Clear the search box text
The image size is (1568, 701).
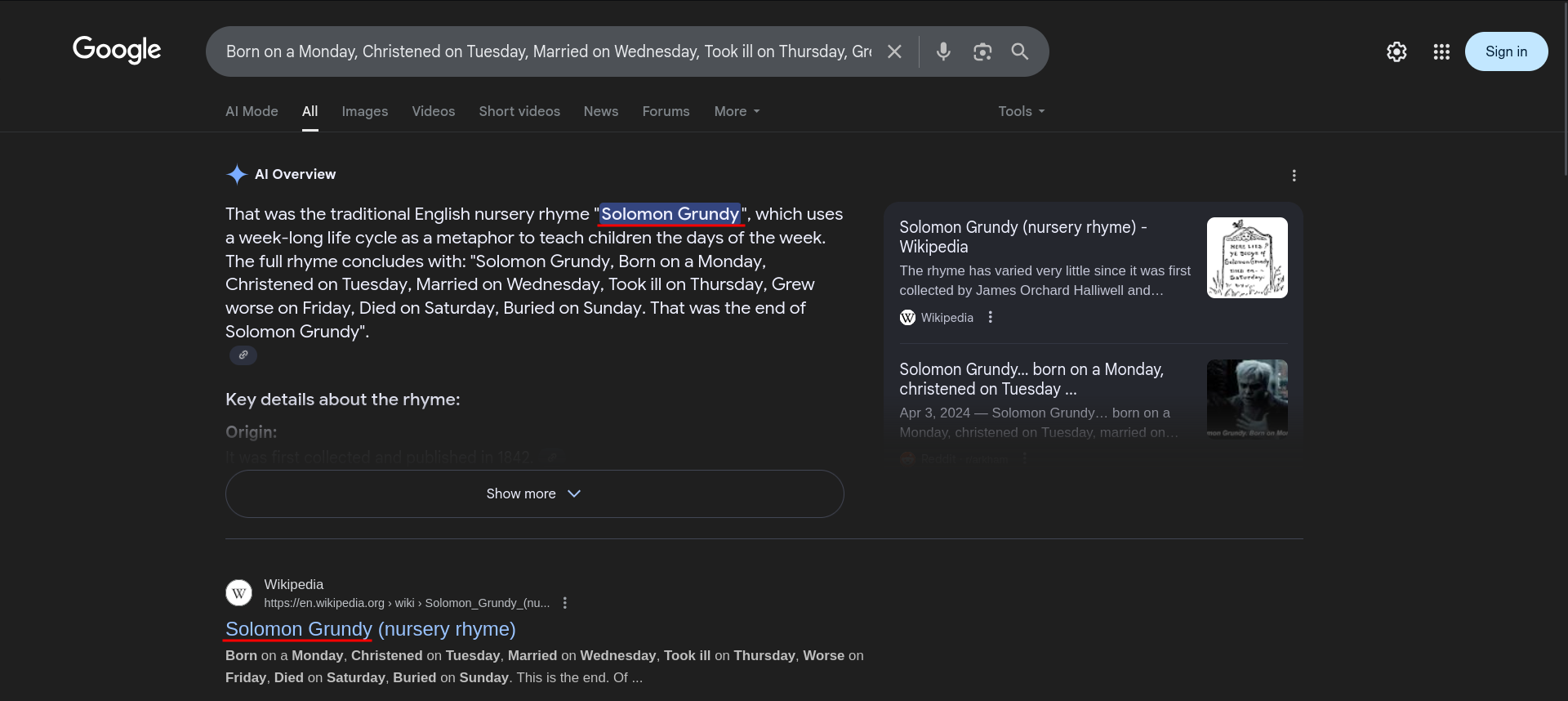(894, 51)
